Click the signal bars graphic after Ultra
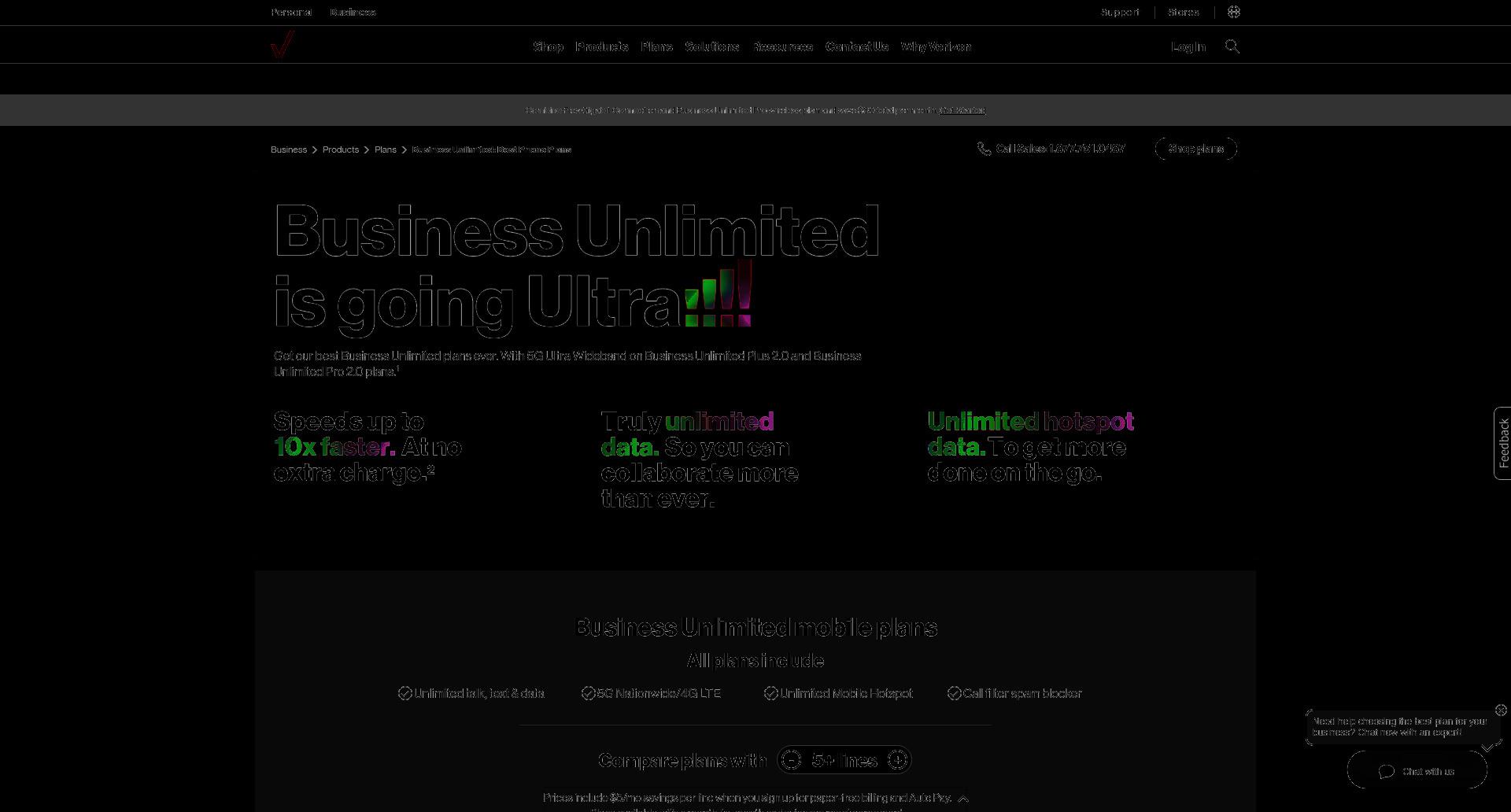This screenshot has height=812, width=1511. point(719,293)
